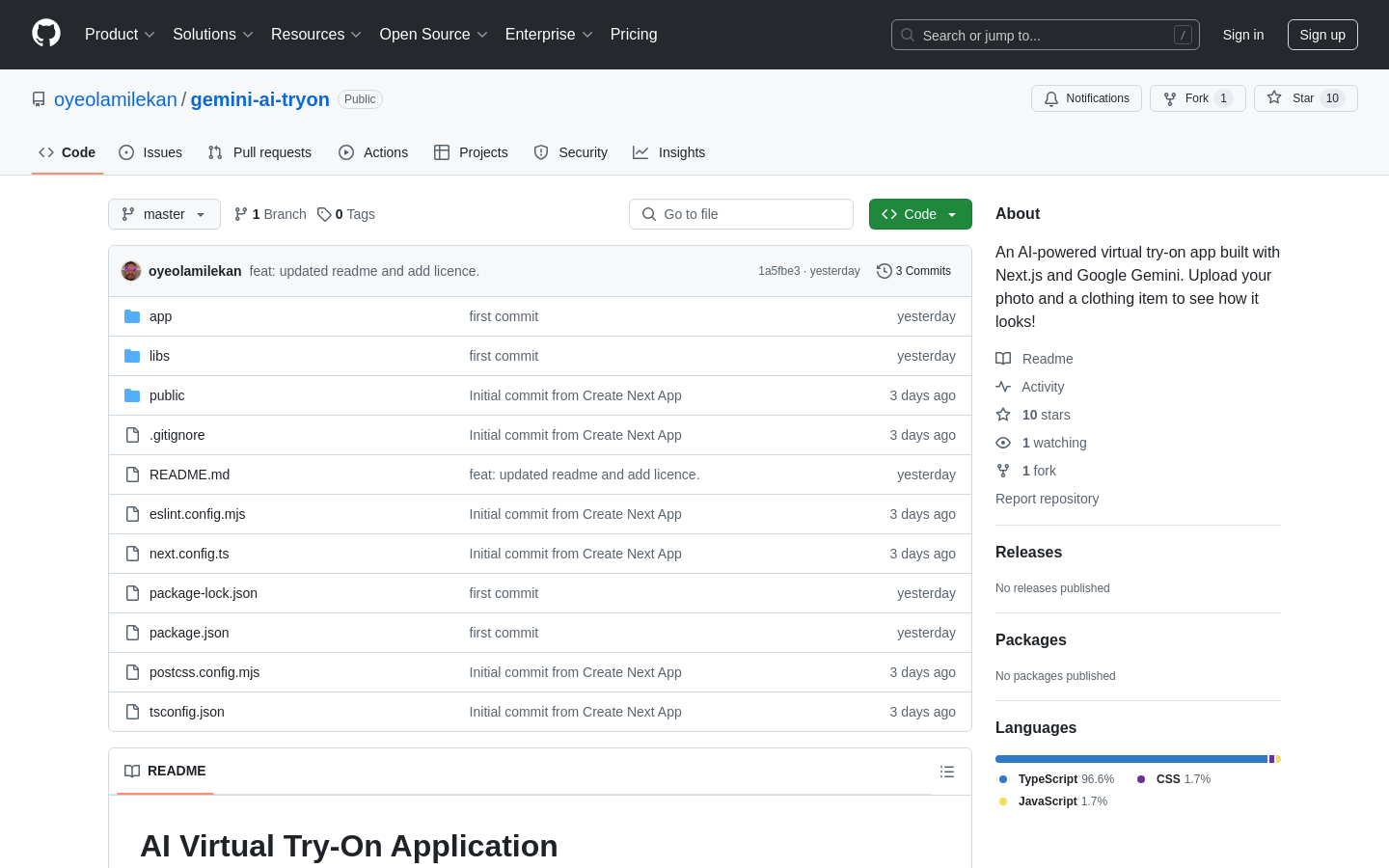Switch to the Insights tab

pos(669,152)
